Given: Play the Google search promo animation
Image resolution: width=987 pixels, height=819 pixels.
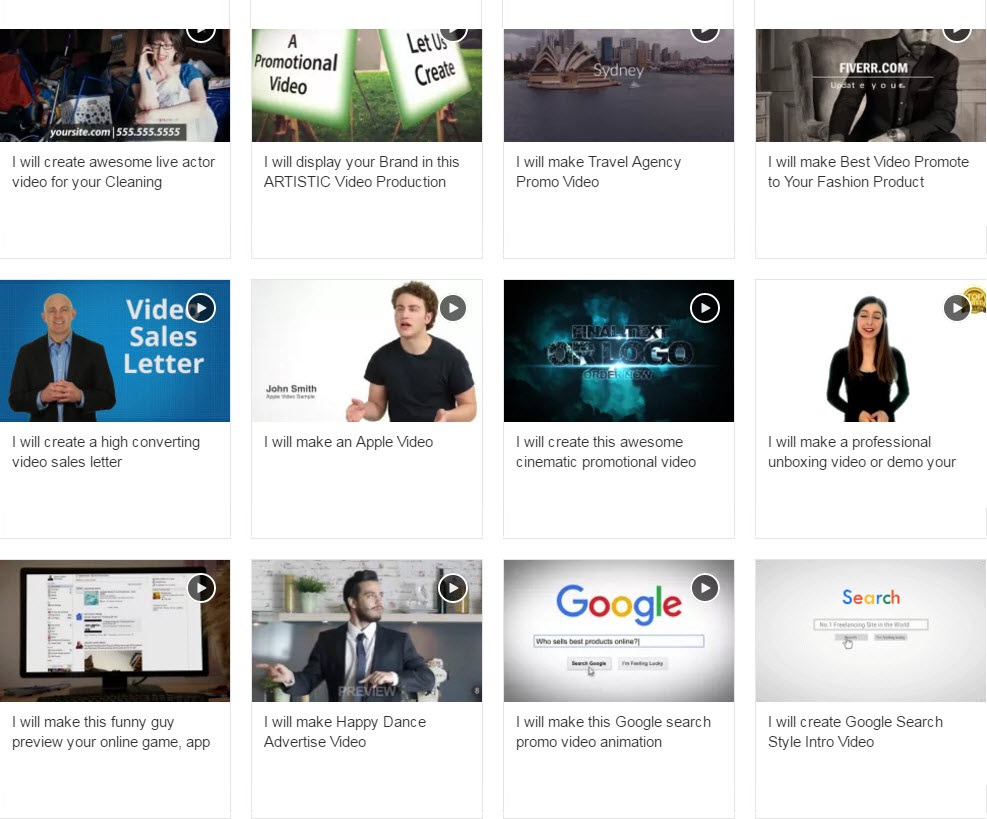Looking at the screenshot, I should [x=705, y=588].
